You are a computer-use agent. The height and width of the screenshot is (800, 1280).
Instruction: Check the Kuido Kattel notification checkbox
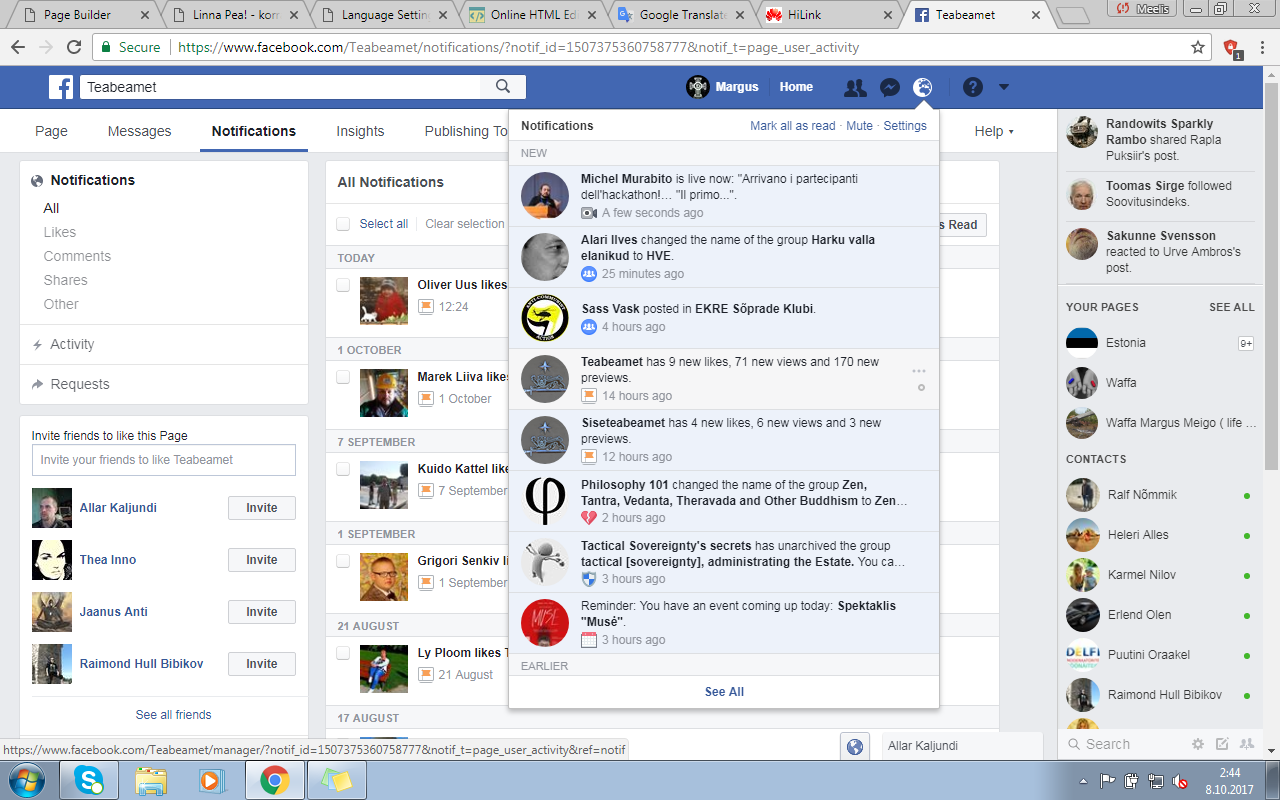coord(343,469)
